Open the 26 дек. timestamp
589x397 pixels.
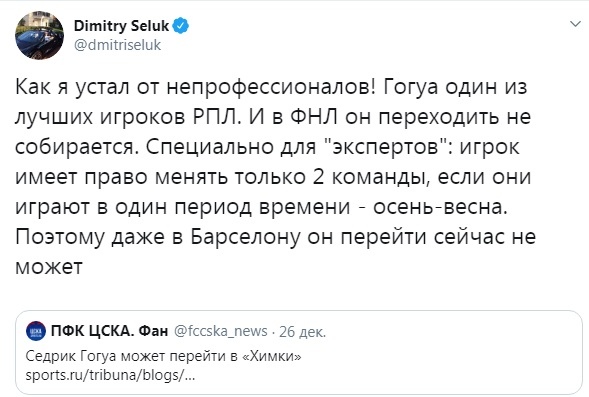pyautogui.click(x=303, y=332)
